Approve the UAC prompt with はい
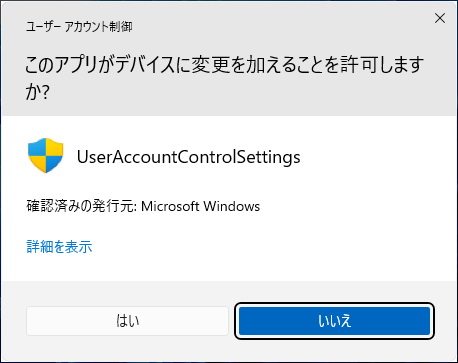Image resolution: width=458 pixels, height=363 pixels. point(127,321)
